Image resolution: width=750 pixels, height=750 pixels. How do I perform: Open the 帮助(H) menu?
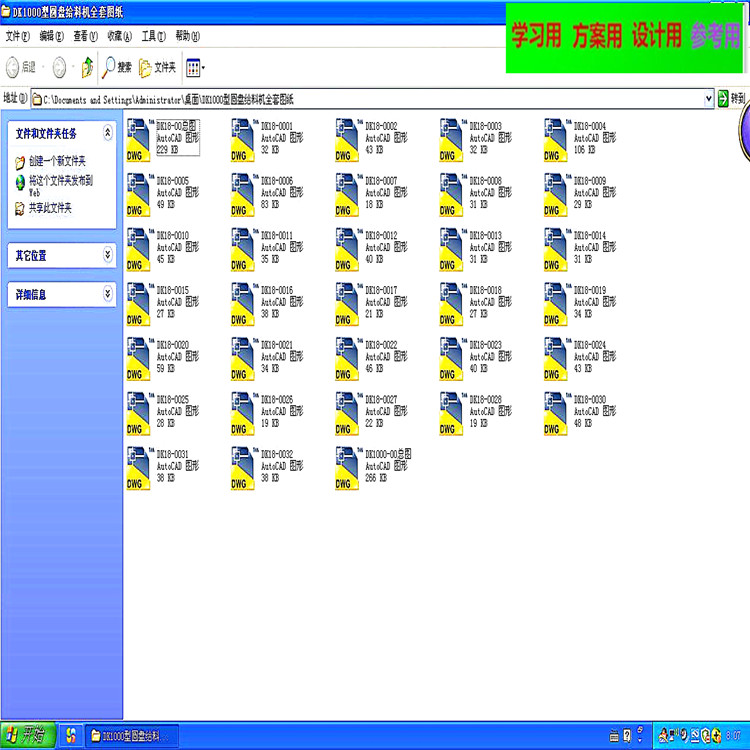click(x=188, y=36)
